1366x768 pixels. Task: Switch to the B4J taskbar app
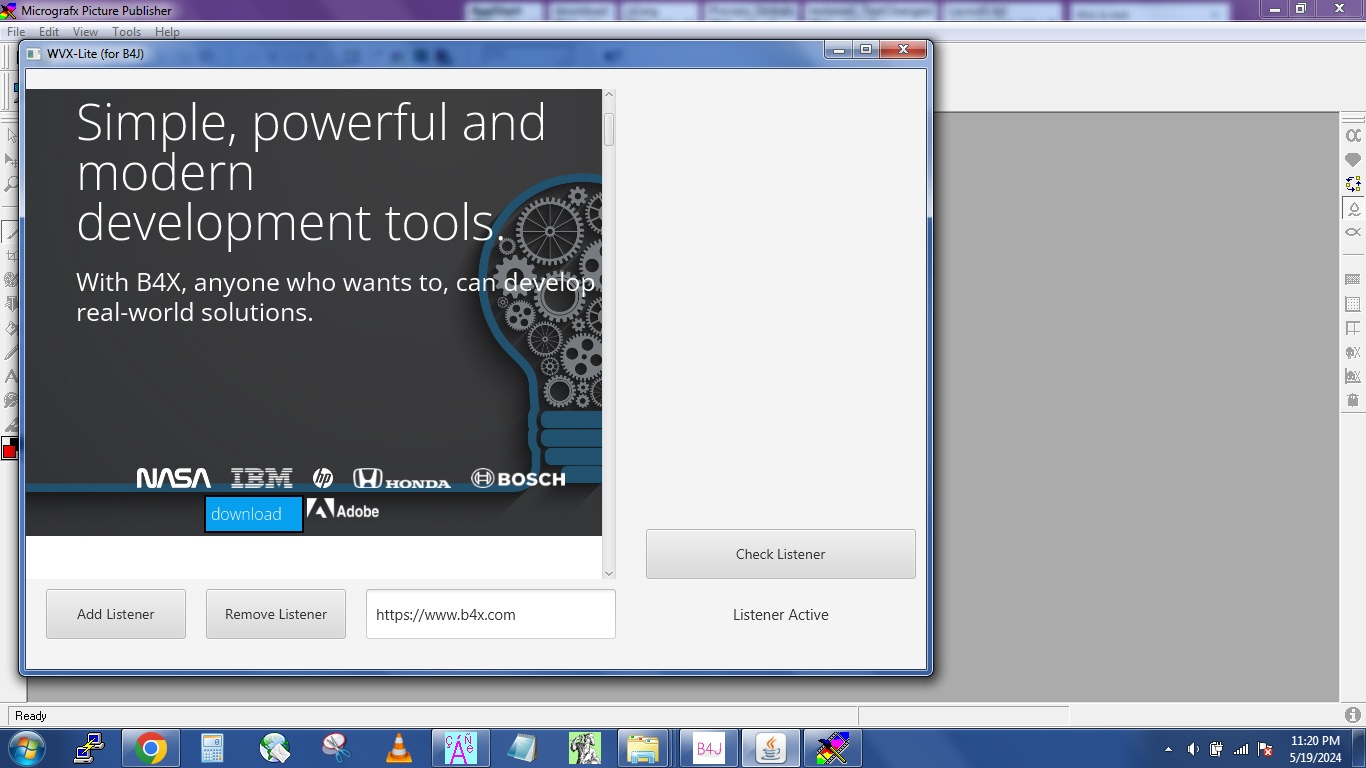(x=709, y=748)
